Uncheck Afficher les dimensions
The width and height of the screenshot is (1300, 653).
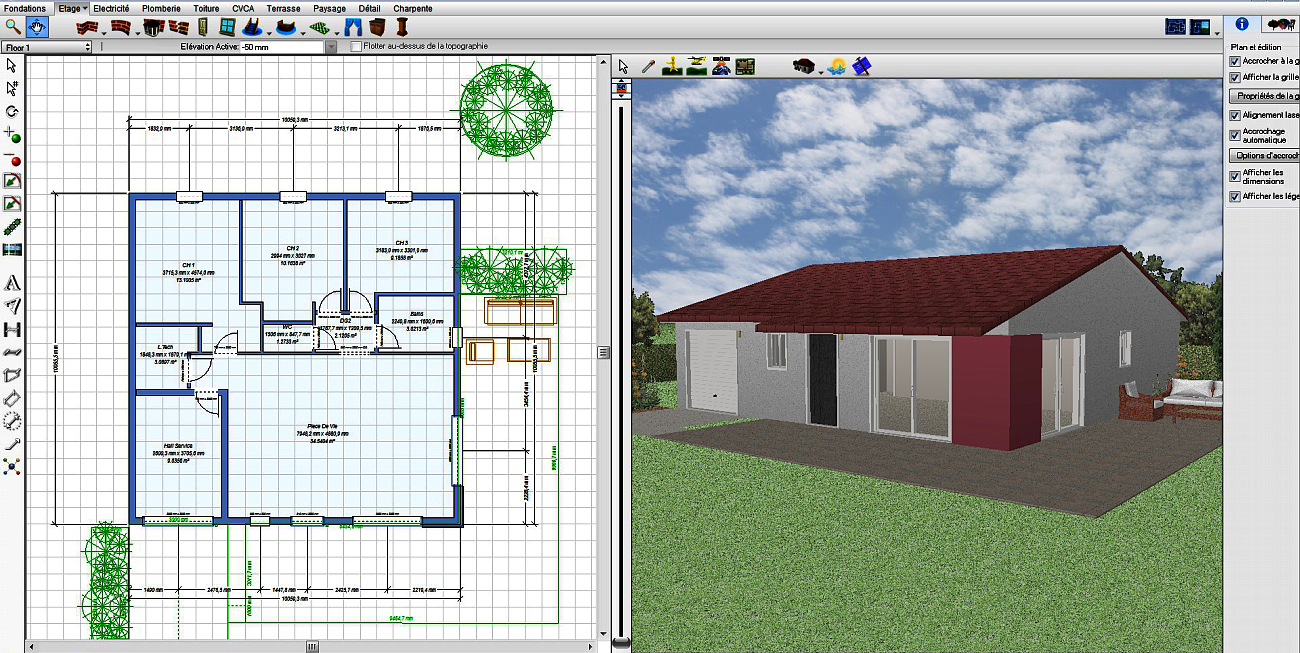pyautogui.click(x=1234, y=176)
